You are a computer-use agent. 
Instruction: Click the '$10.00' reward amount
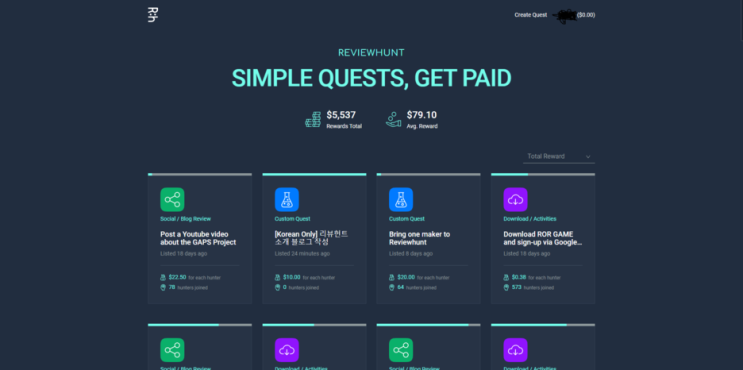[292, 277]
